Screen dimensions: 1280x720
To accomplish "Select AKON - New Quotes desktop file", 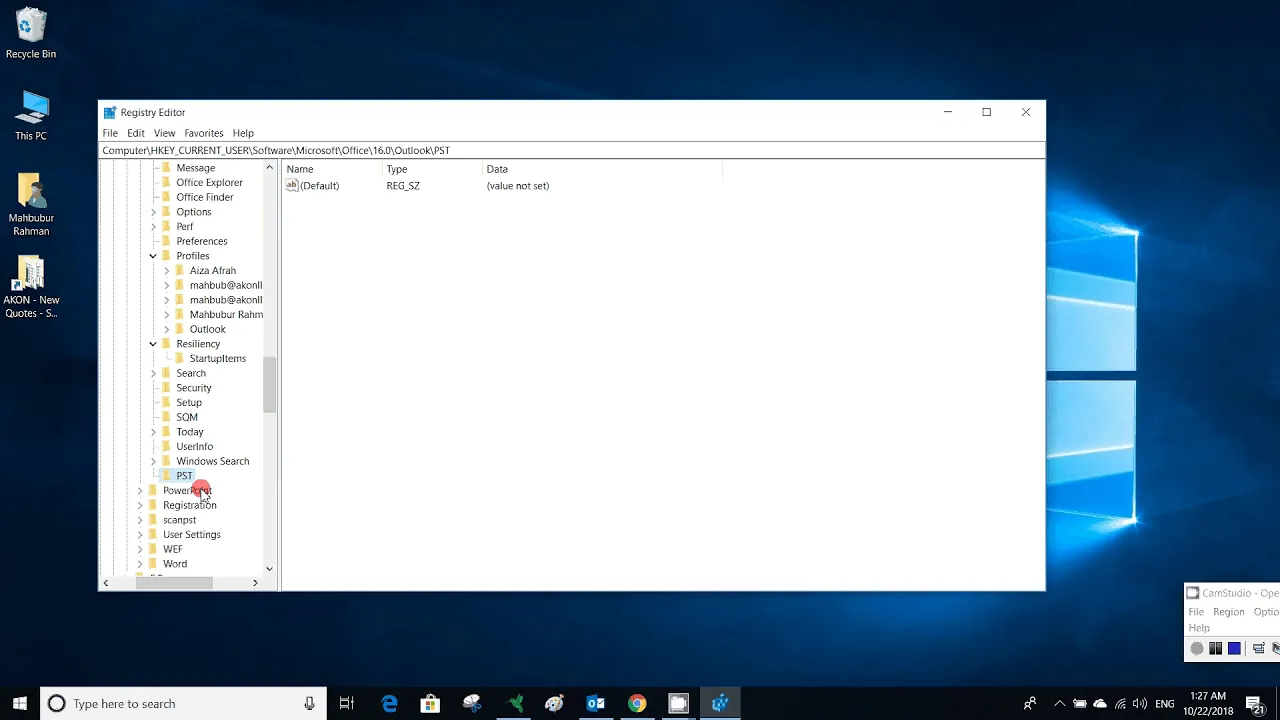I will pyautogui.click(x=31, y=287).
